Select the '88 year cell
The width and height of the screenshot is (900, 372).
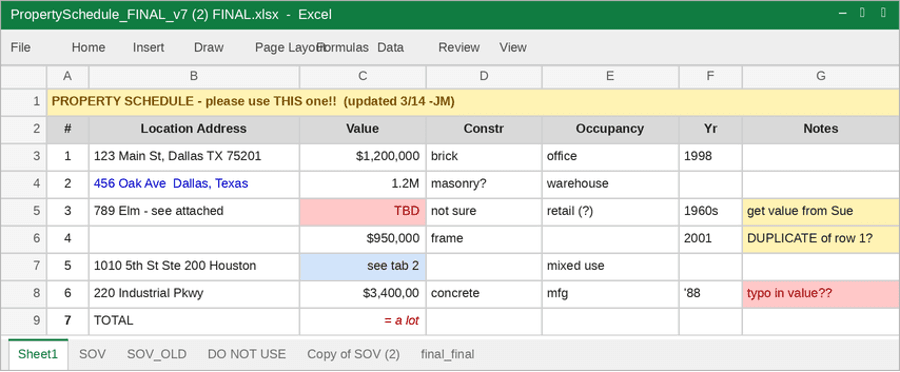point(711,293)
